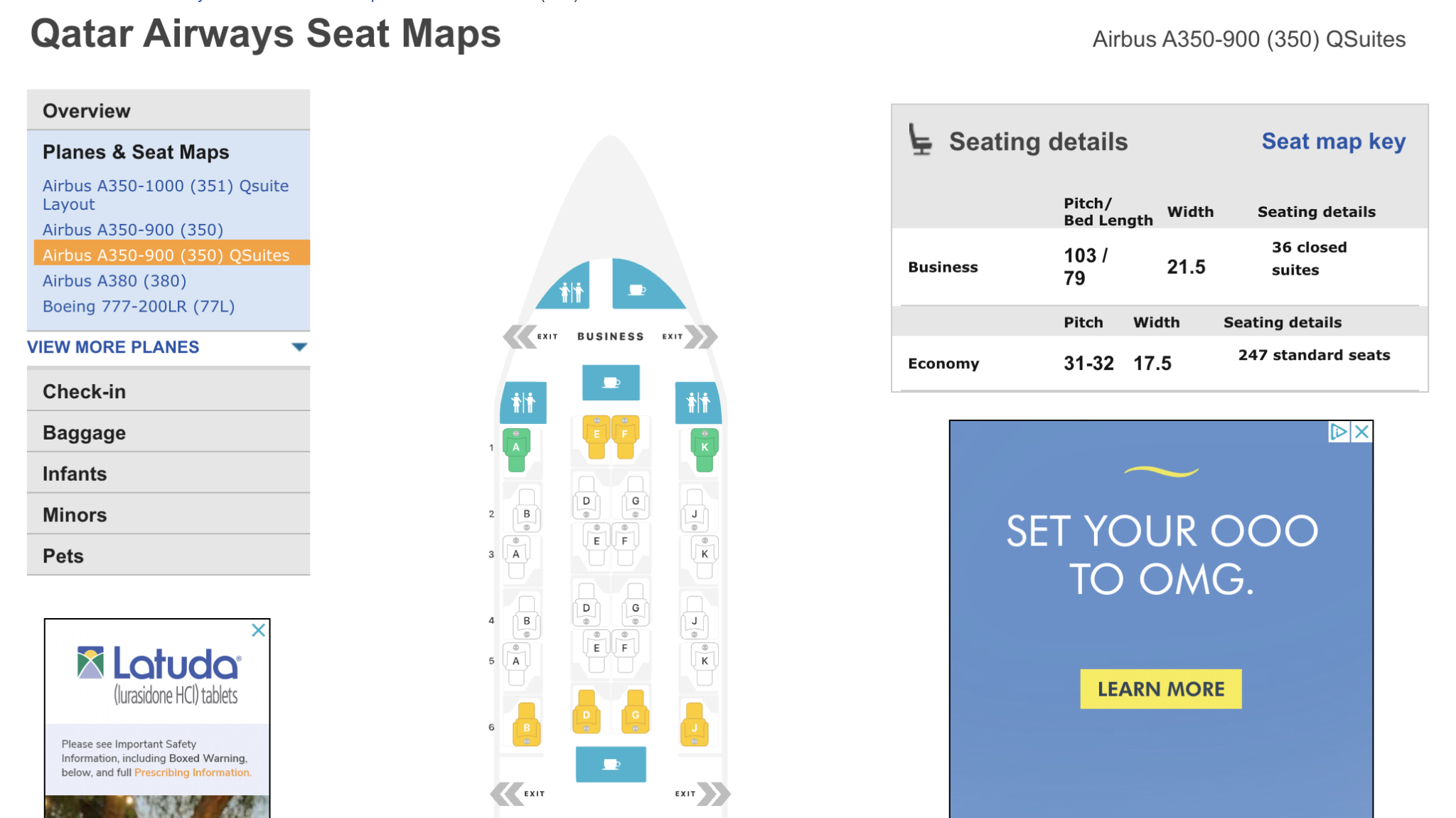Close the blue OOO advertisement
1456x818 pixels.
pos(1362,432)
